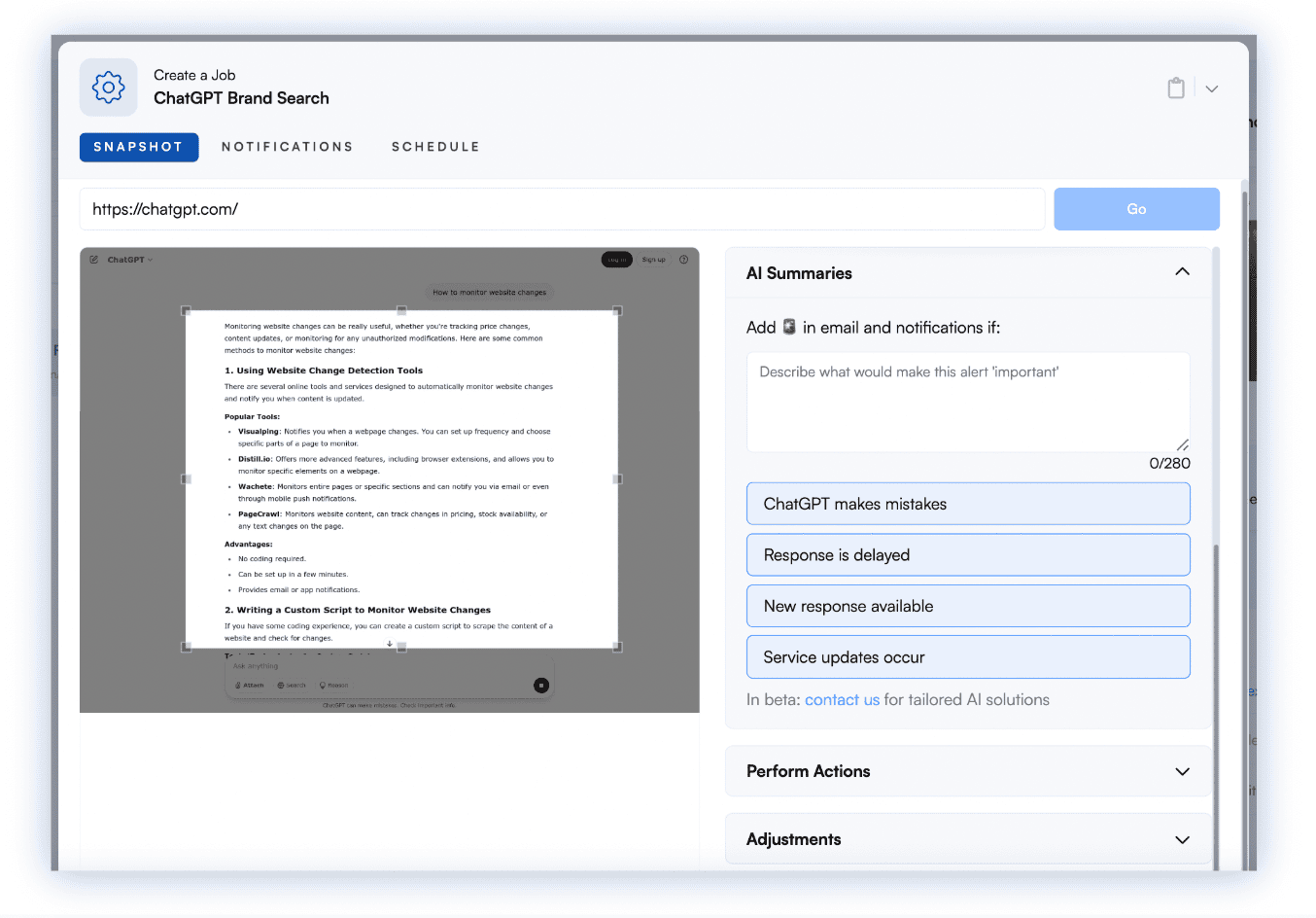Click the left-middle selection handle
Screen dimensions: 1316x918
pyautogui.click(x=186, y=479)
